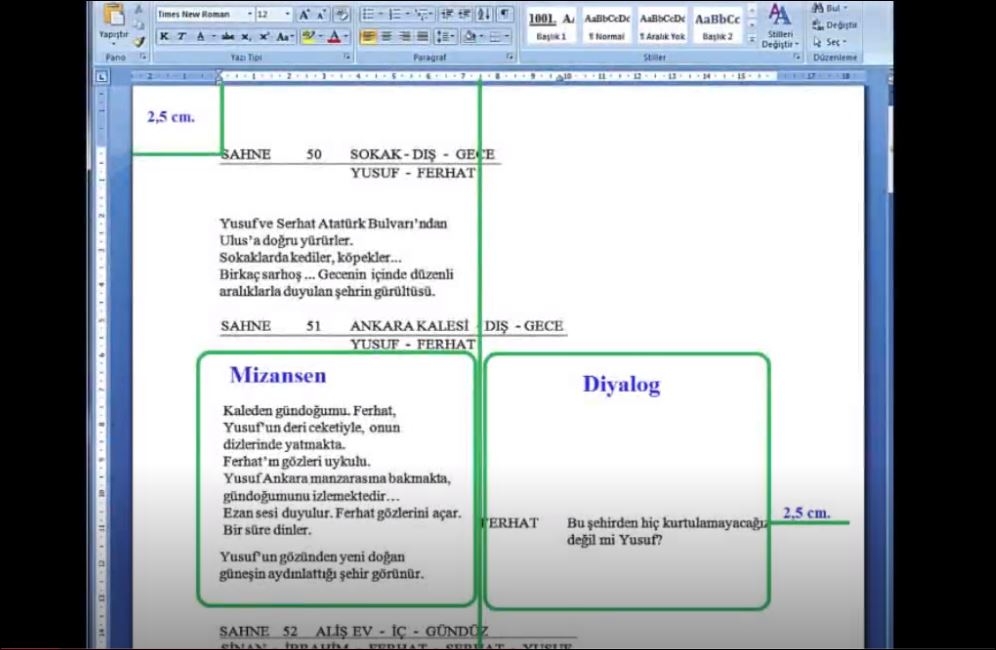The height and width of the screenshot is (650, 996).
Task: Toggle show paragraph marks (¶)
Action: coord(504,15)
